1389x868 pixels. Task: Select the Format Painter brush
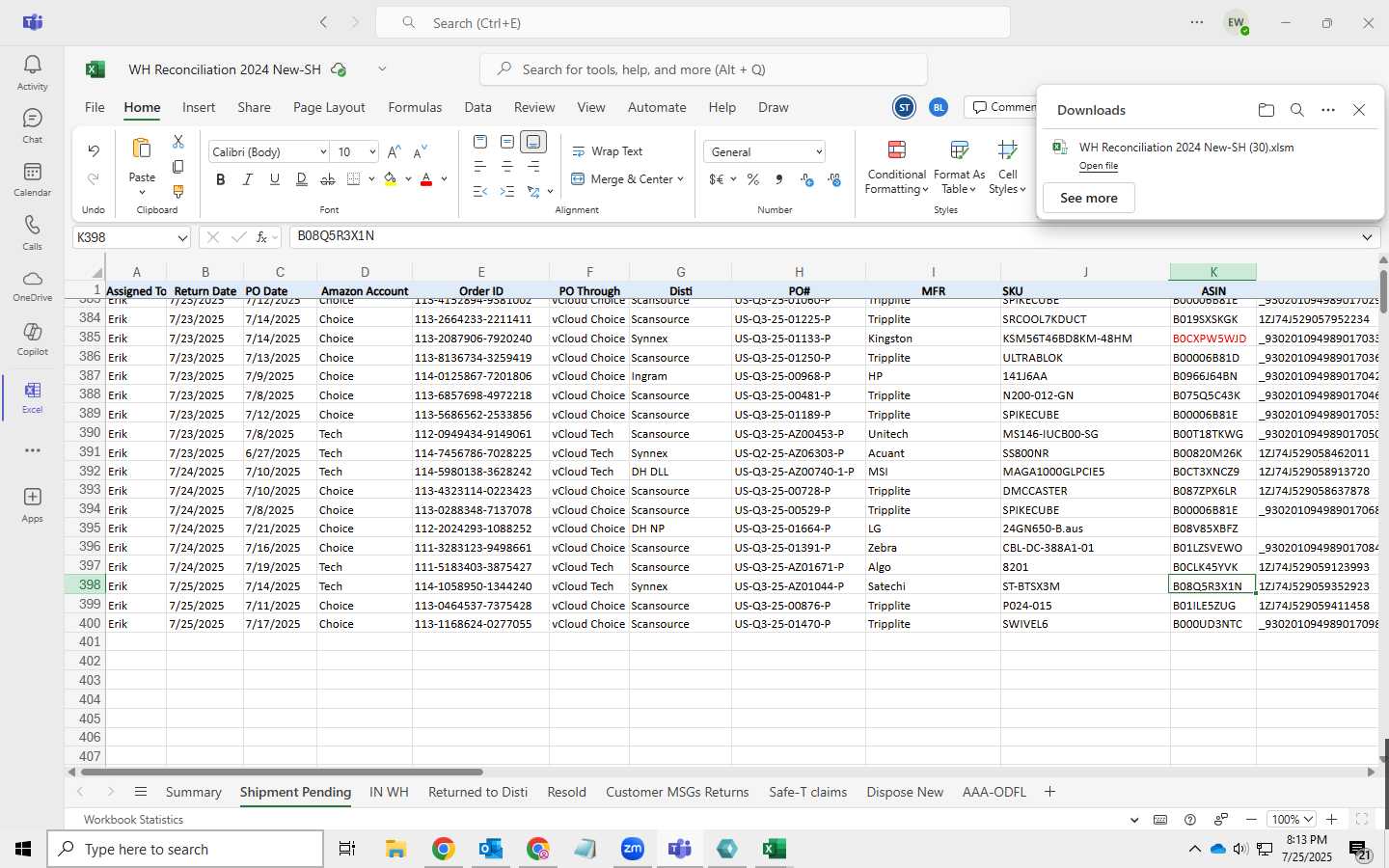(x=178, y=192)
